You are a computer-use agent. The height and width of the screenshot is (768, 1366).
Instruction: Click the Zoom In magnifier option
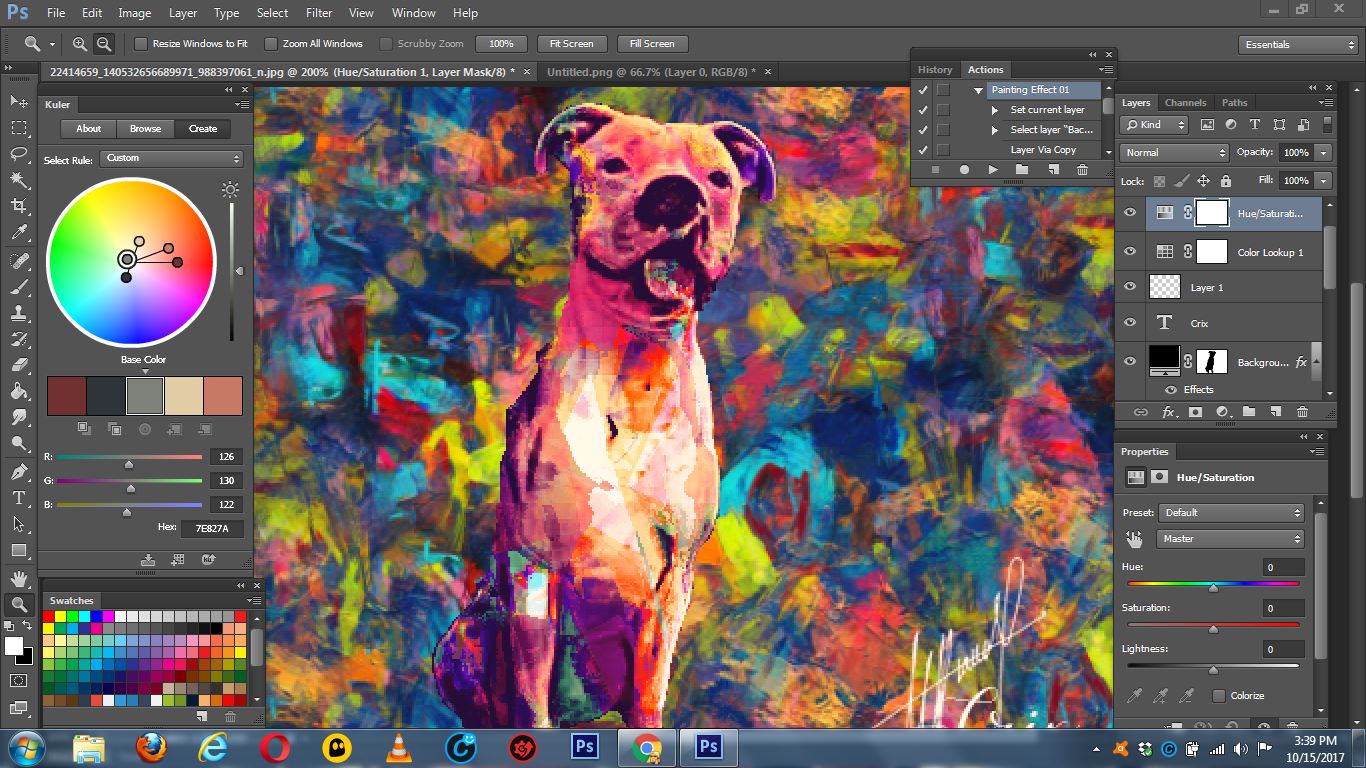(x=80, y=44)
